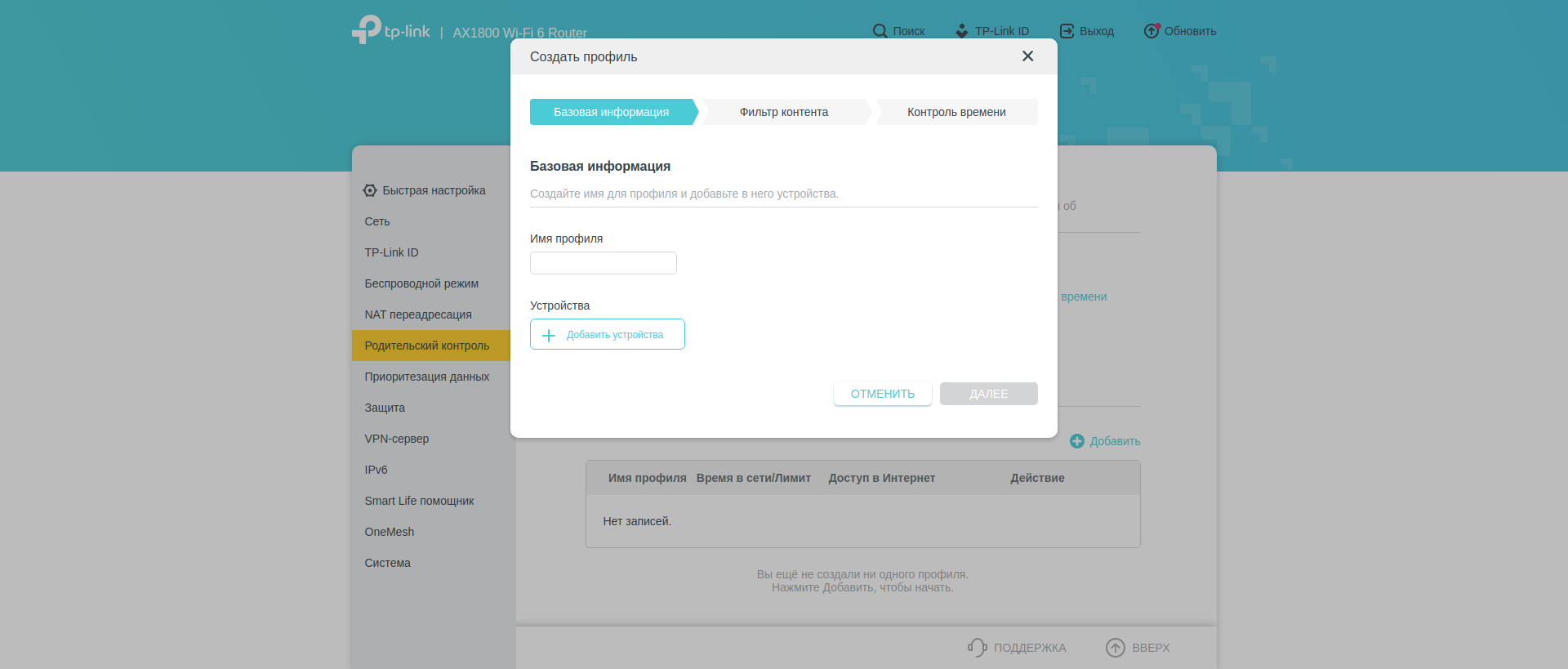Select the Базовая информация step tab
Image resolution: width=1568 pixels, height=669 pixels.
point(611,112)
